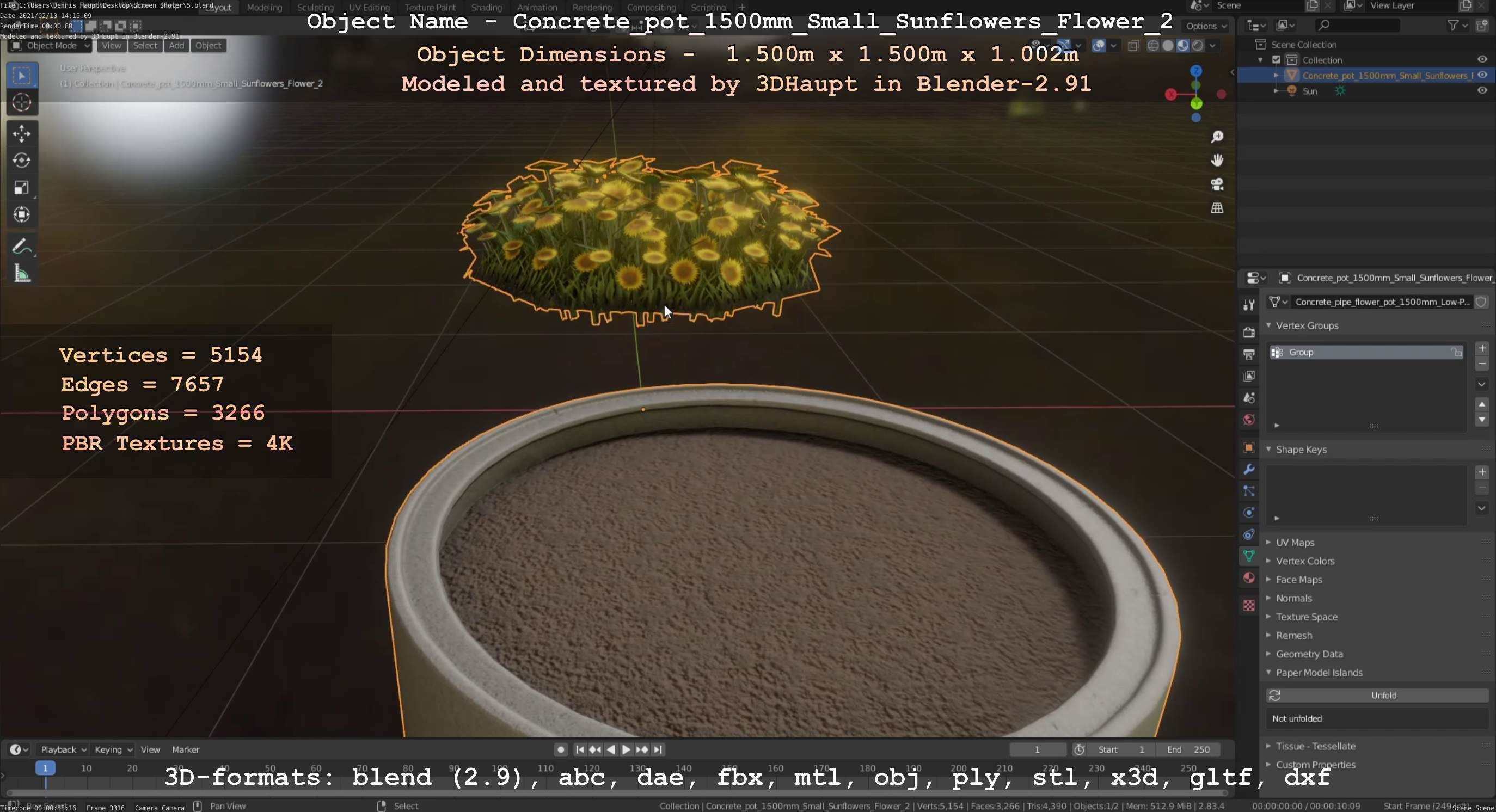Screen dimensions: 1496x812
Task: Enable solid viewport shading
Action: 1168,45
